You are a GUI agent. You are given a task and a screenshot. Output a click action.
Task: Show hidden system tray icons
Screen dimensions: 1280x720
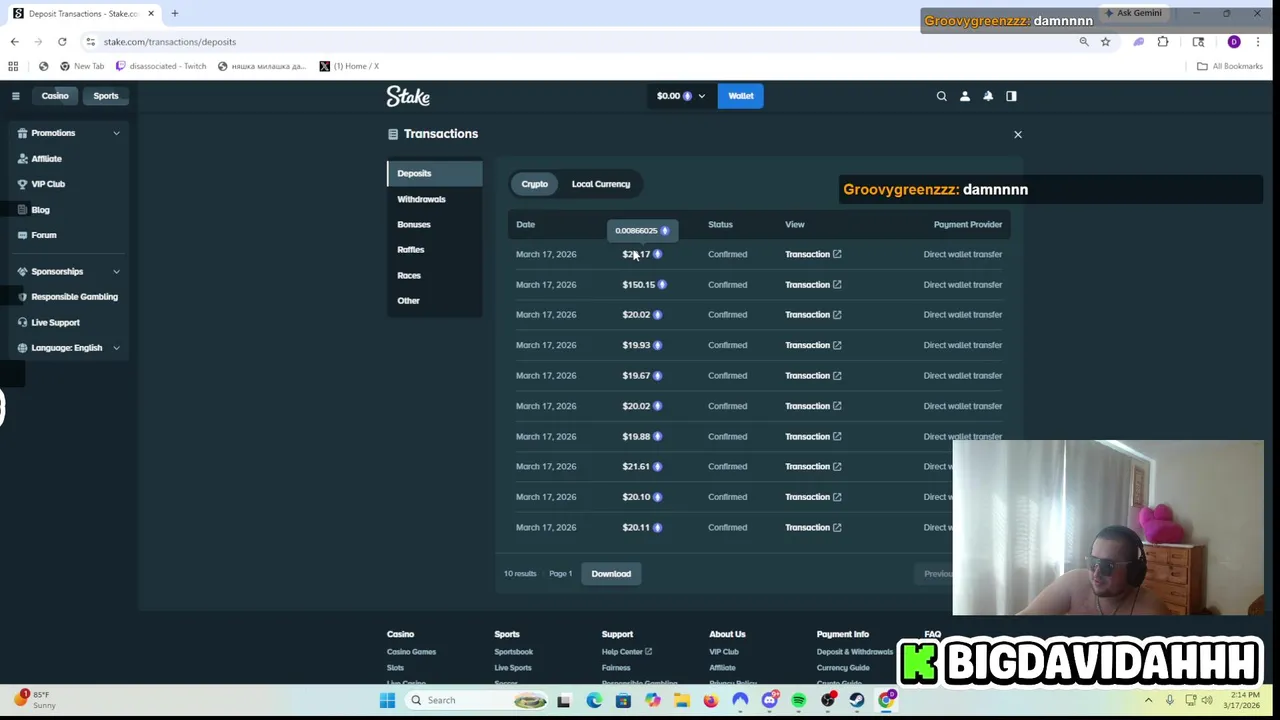pos(1148,700)
